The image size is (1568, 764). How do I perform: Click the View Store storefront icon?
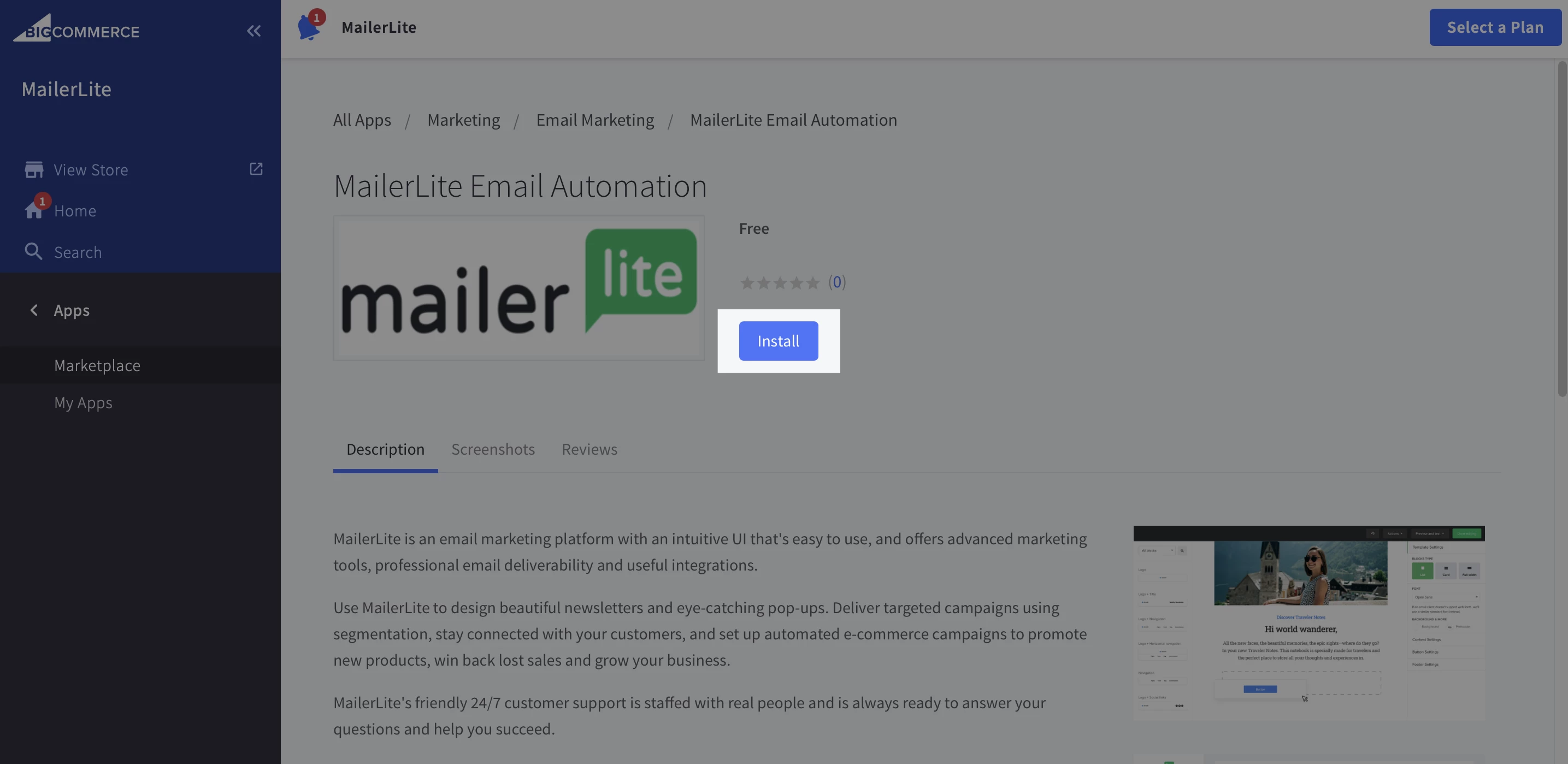(x=34, y=169)
